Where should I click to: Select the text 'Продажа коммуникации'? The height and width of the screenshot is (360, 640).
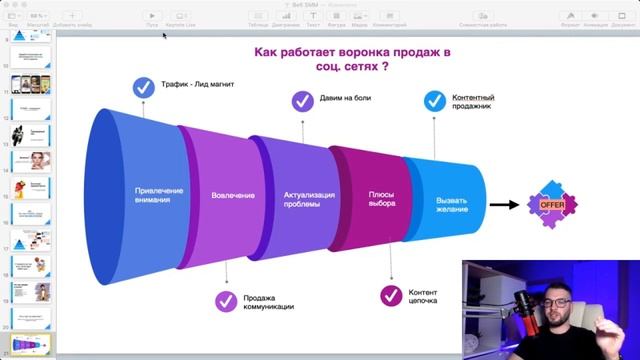click(269, 302)
